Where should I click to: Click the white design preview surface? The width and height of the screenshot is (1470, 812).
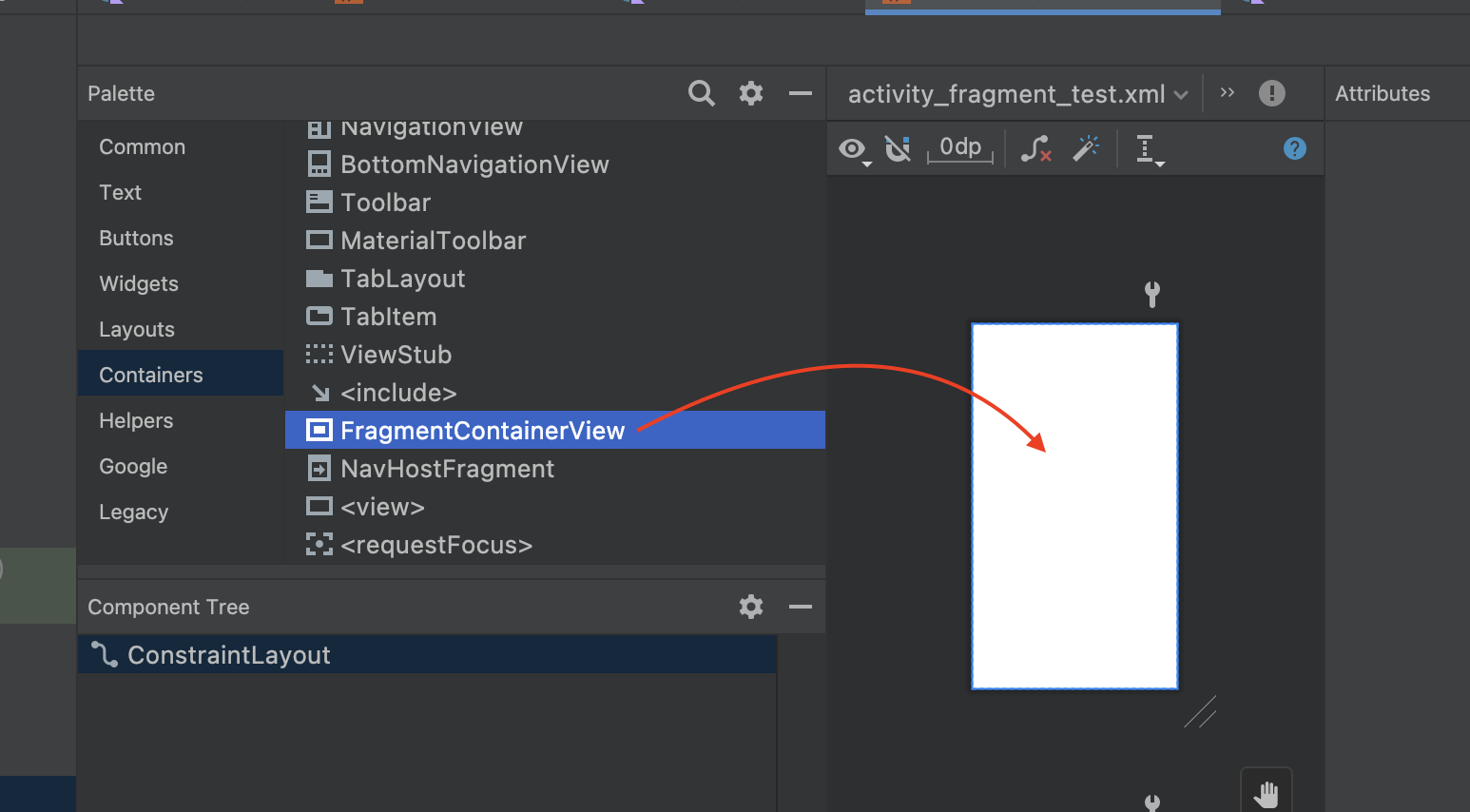[x=1074, y=506]
